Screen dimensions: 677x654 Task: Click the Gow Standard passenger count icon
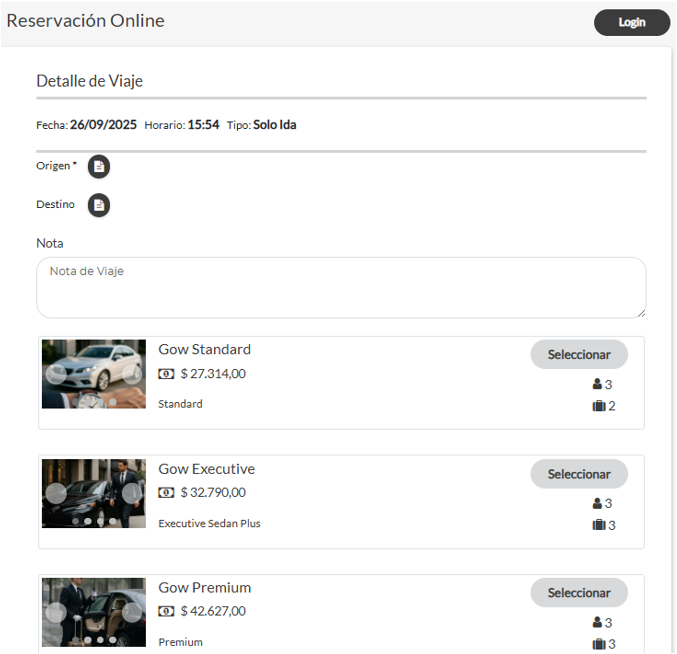click(598, 384)
